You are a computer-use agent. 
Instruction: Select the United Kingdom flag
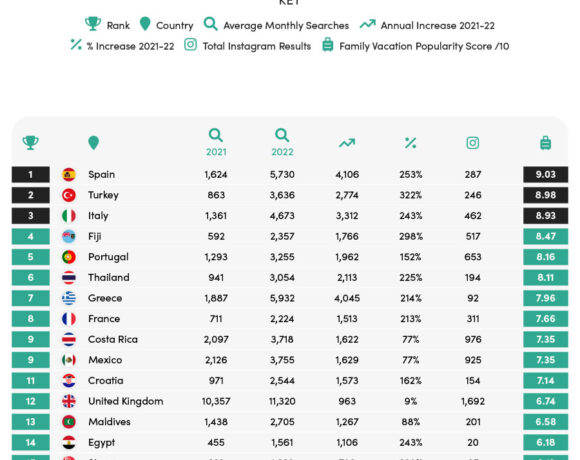(69, 401)
